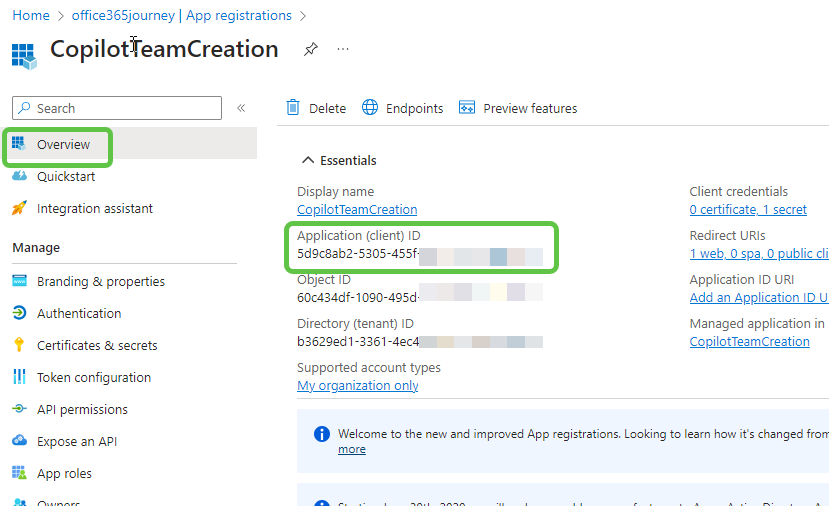Click the Quickstart cloud icon
Viewport: 829px width, 506px height.
[19, 176]
